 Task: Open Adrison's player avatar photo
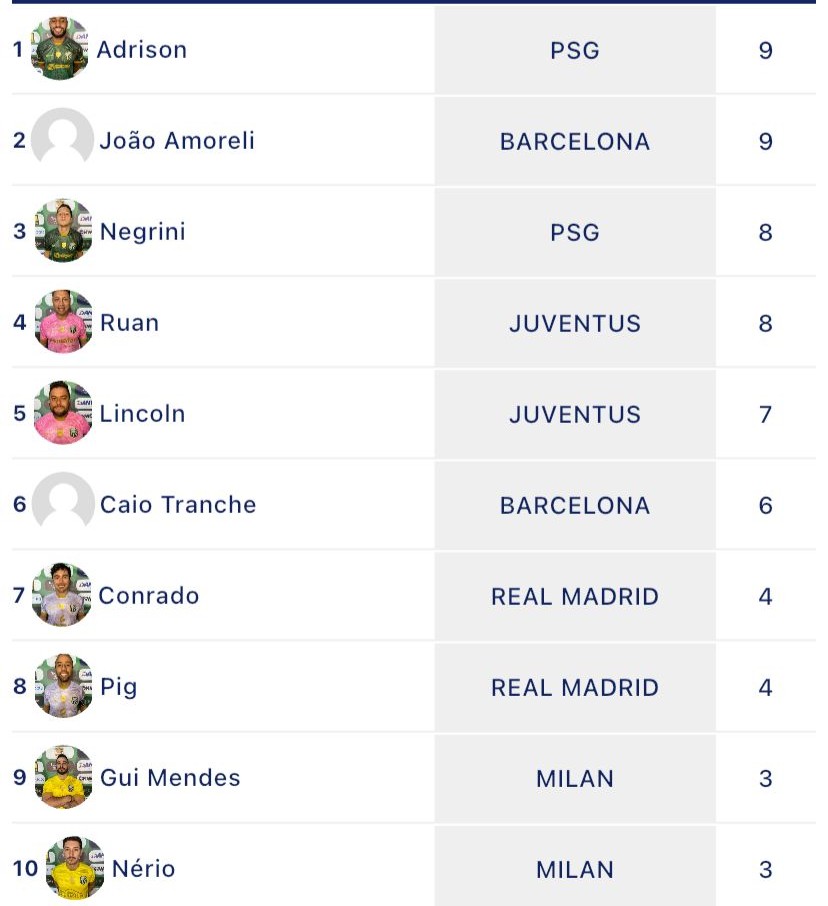point(60,49)
